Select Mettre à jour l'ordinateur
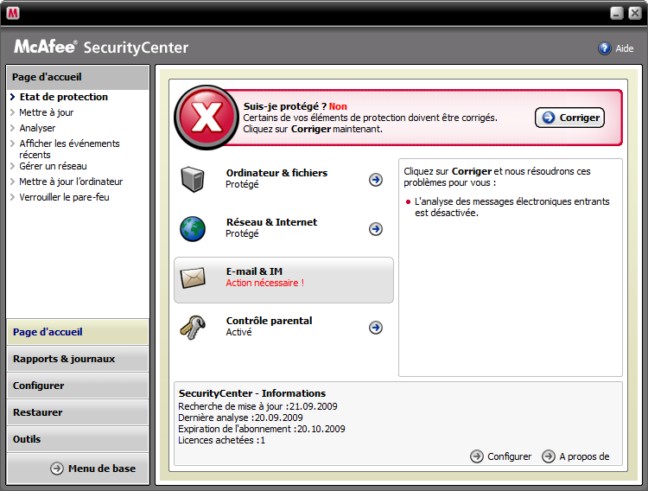The image size is (648, 491). tap(71, 181)
